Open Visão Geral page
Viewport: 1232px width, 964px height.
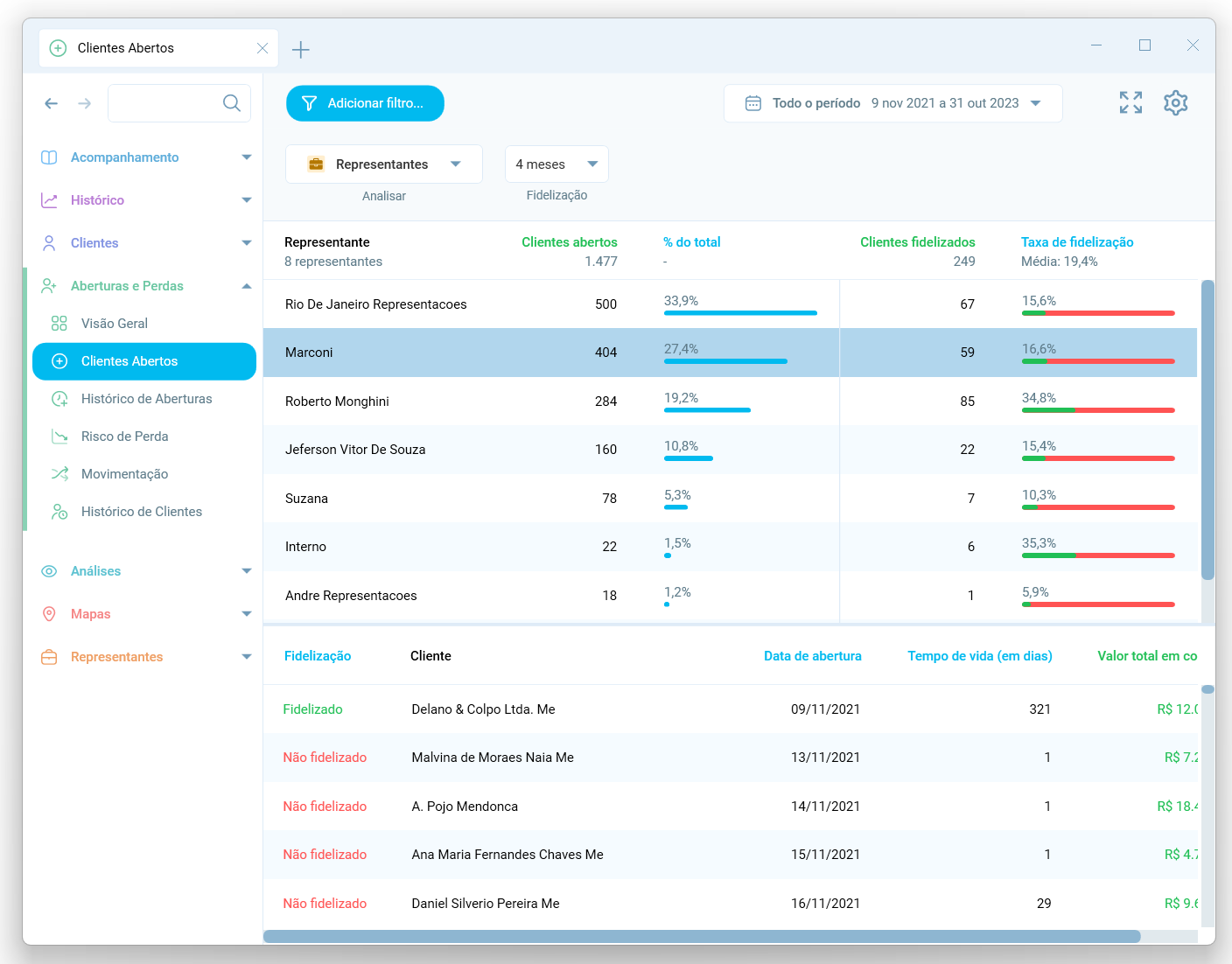[144, 324]
